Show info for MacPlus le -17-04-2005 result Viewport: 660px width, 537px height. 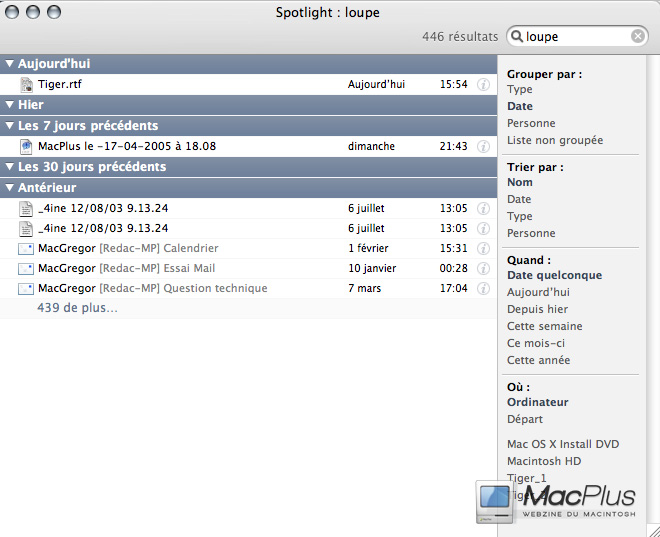pyautogui.click(x=483, y=146)
